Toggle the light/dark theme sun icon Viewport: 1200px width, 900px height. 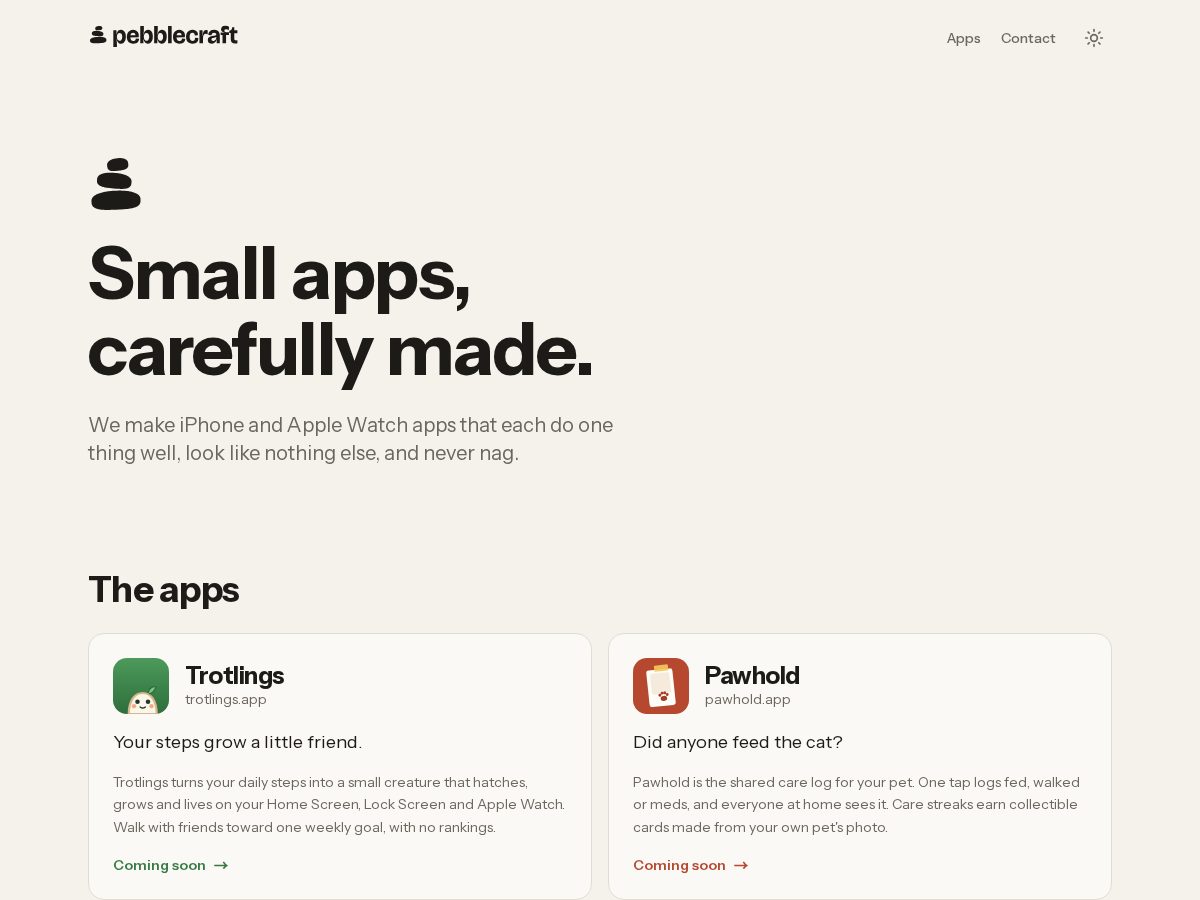(x=1094, y=38)
